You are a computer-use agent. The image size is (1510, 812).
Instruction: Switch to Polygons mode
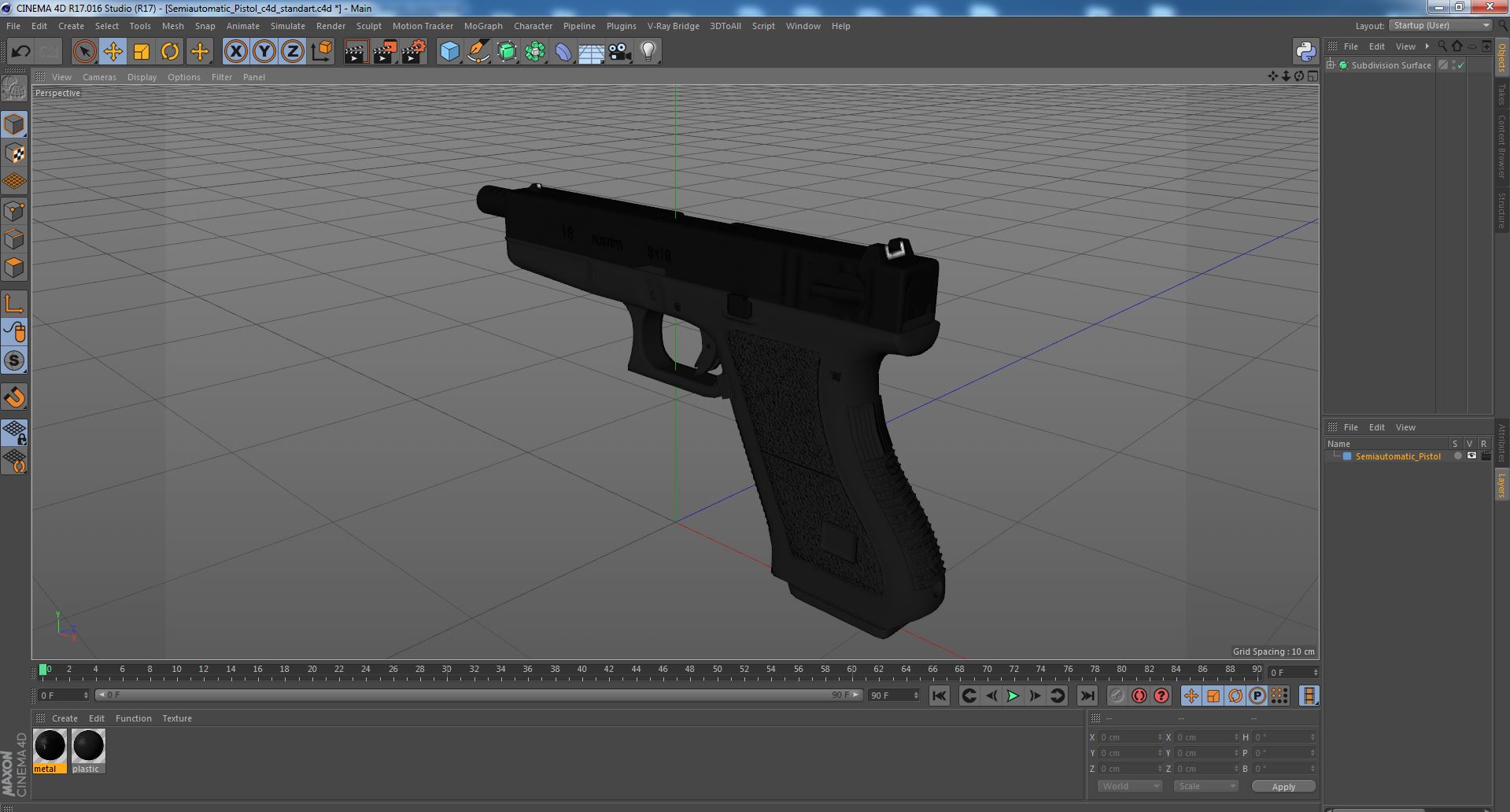coord(14,268)
